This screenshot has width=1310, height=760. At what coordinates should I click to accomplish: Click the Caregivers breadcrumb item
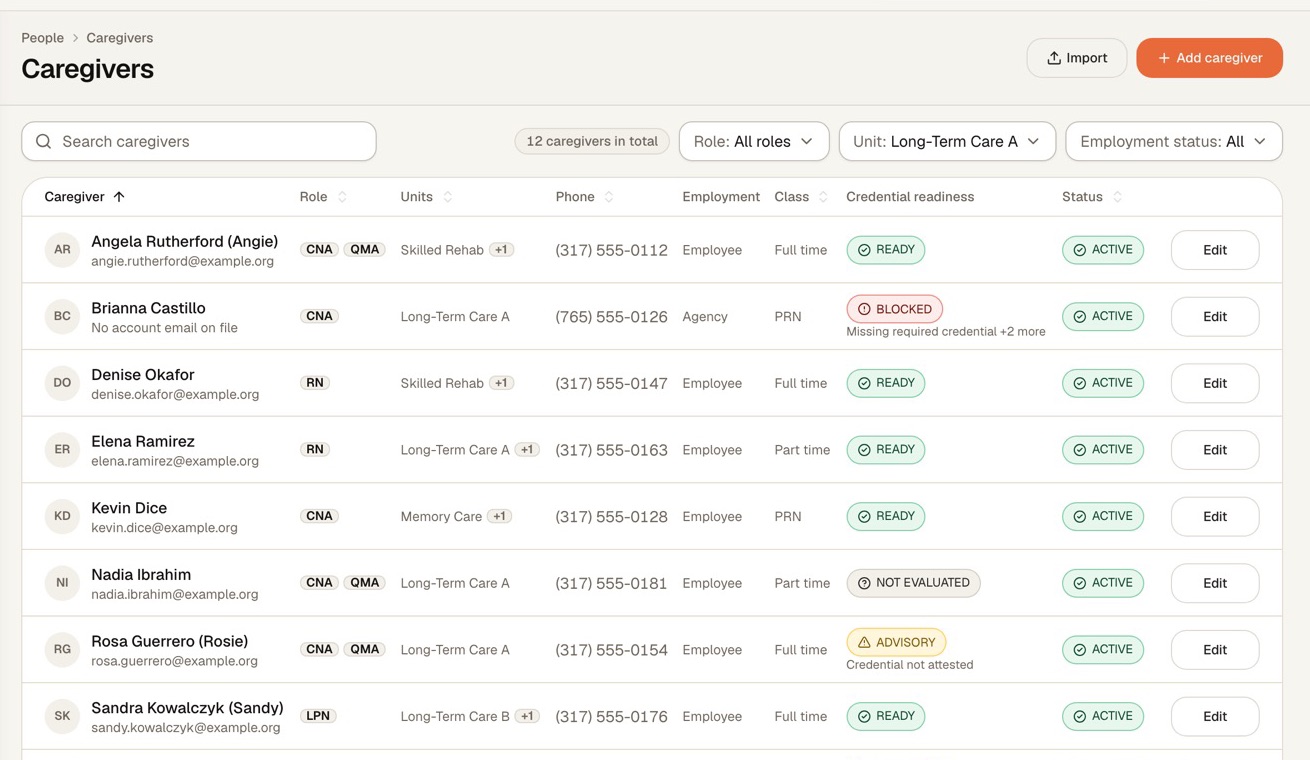120,38
